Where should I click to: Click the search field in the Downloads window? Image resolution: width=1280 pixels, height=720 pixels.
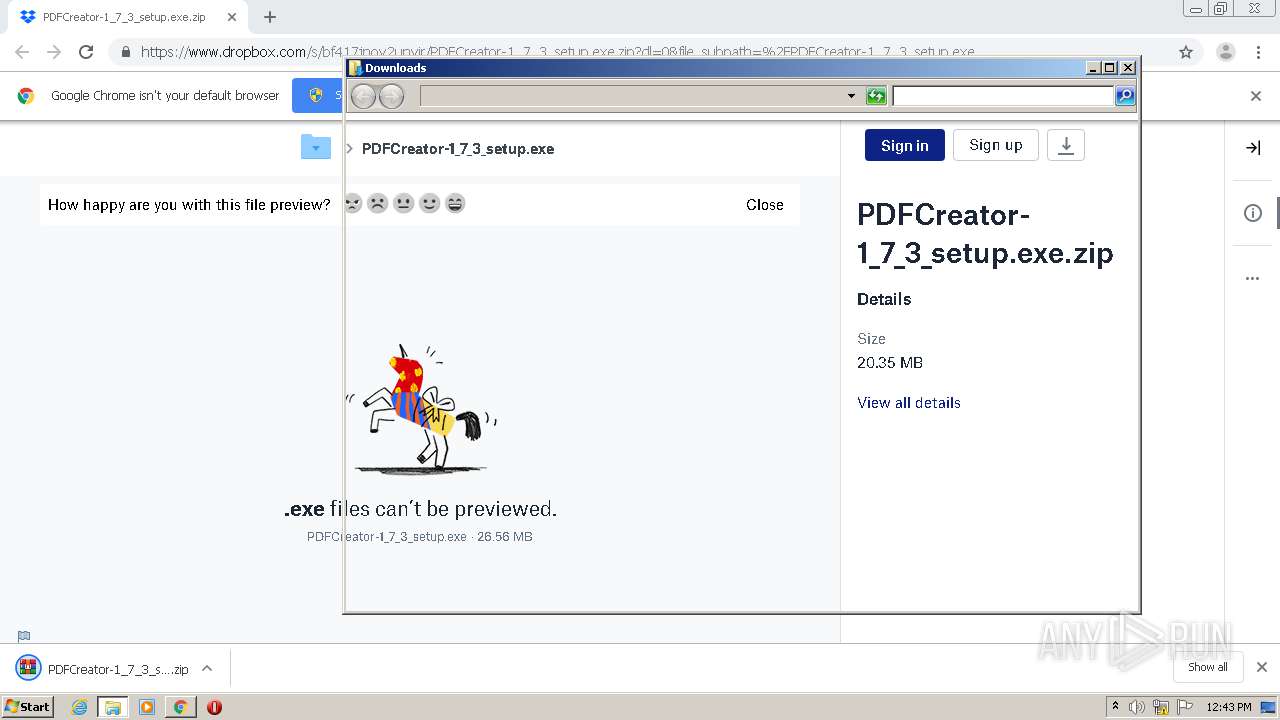1003,96
